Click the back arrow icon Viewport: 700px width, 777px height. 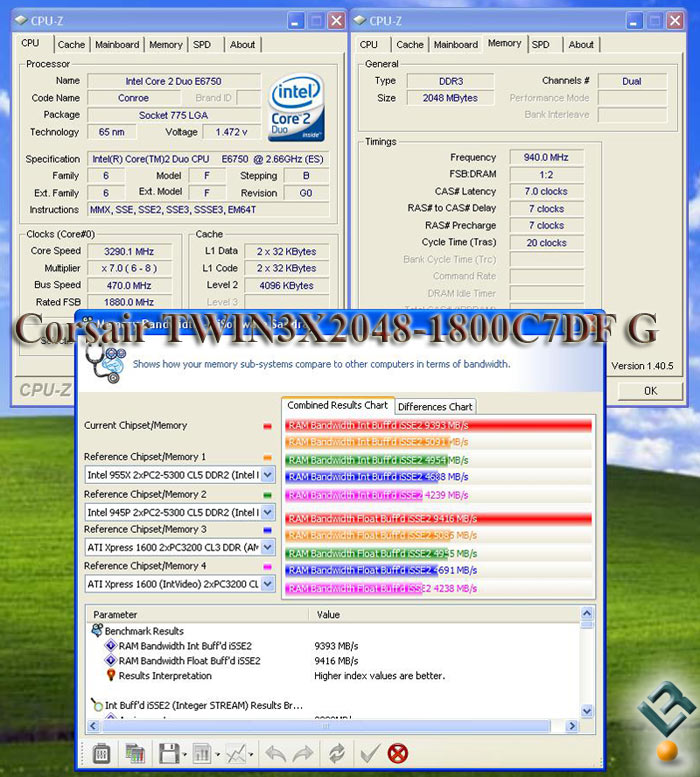(275, 754)
